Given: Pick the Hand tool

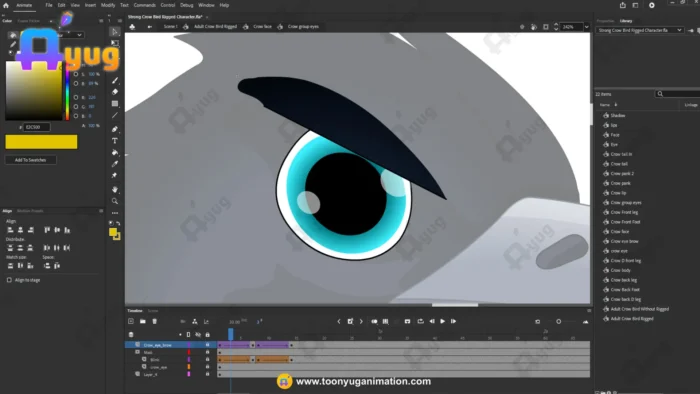Looking at the screenshot, I should pyautogui.click(x=115, y=189).
